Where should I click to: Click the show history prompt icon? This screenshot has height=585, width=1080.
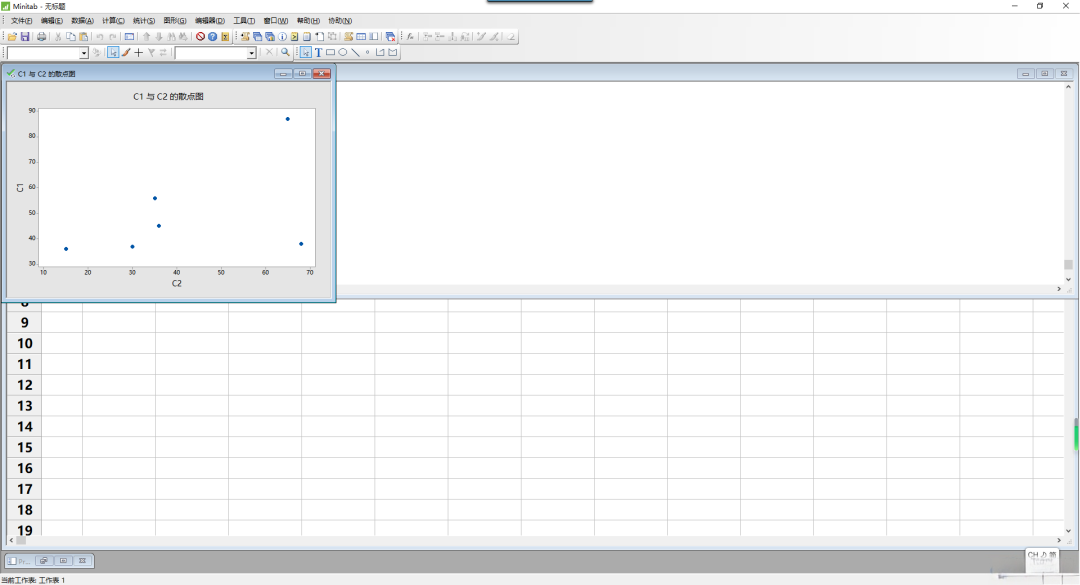(x=294, y=37)
